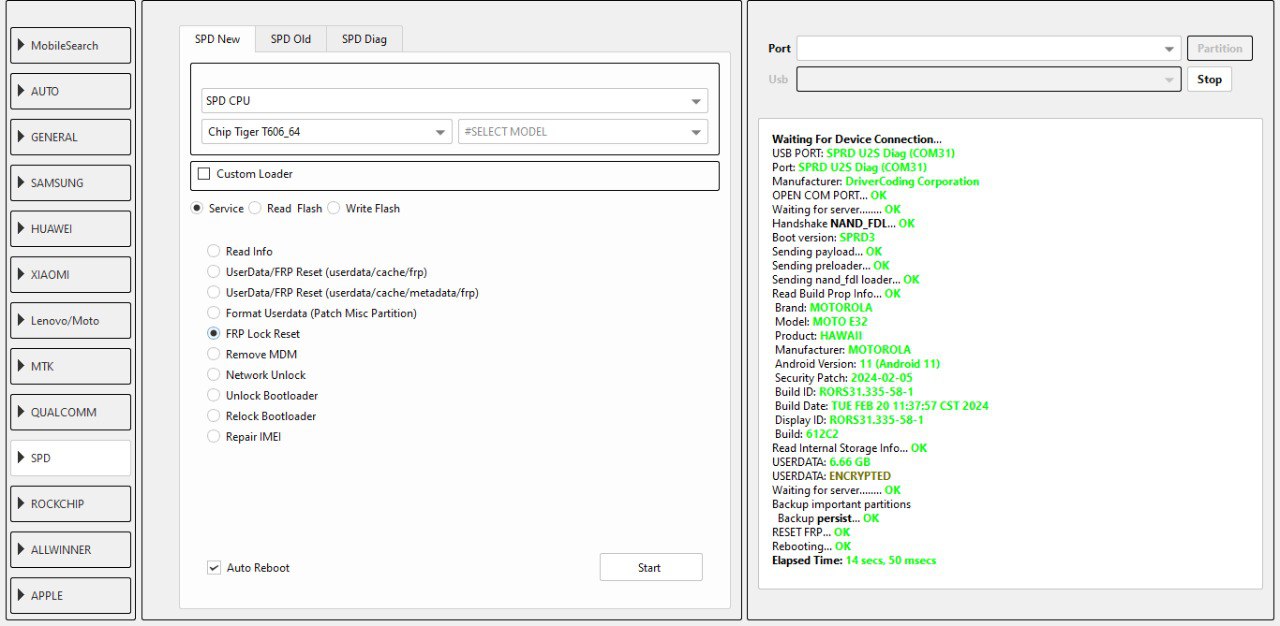Switch to the SPD Diag tab
1280x626 pixels.
coord(364,39)
